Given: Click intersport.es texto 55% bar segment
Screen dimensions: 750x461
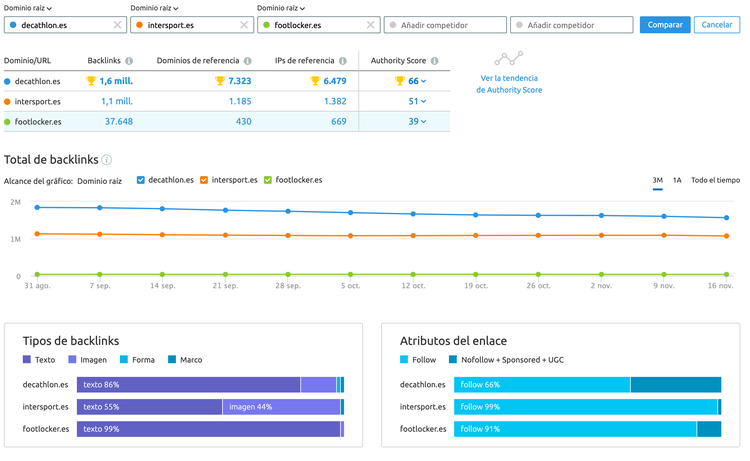Looking at the screenshot, I should tap(149, 407).
